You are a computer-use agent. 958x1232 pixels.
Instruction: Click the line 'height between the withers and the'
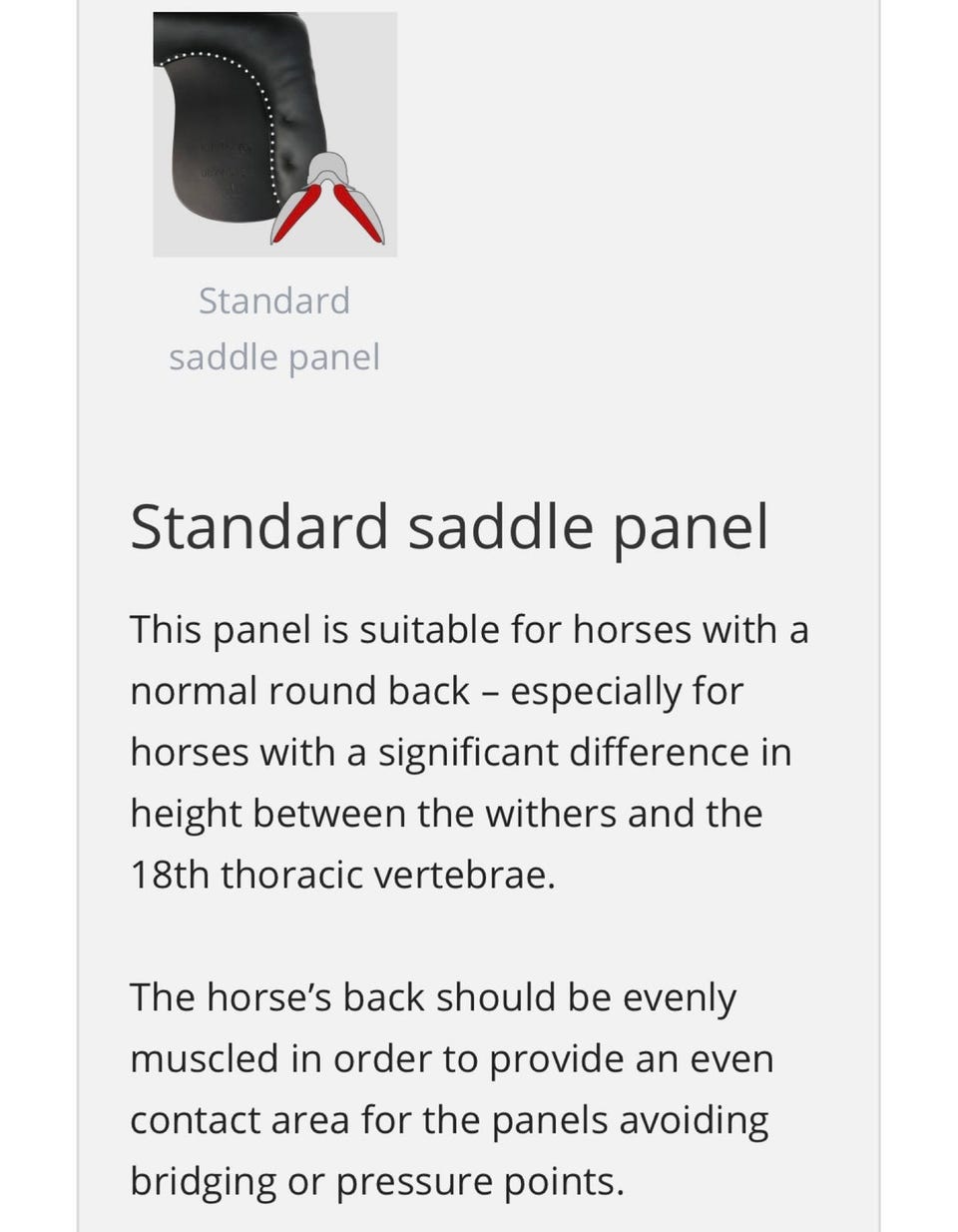(446, 813)
